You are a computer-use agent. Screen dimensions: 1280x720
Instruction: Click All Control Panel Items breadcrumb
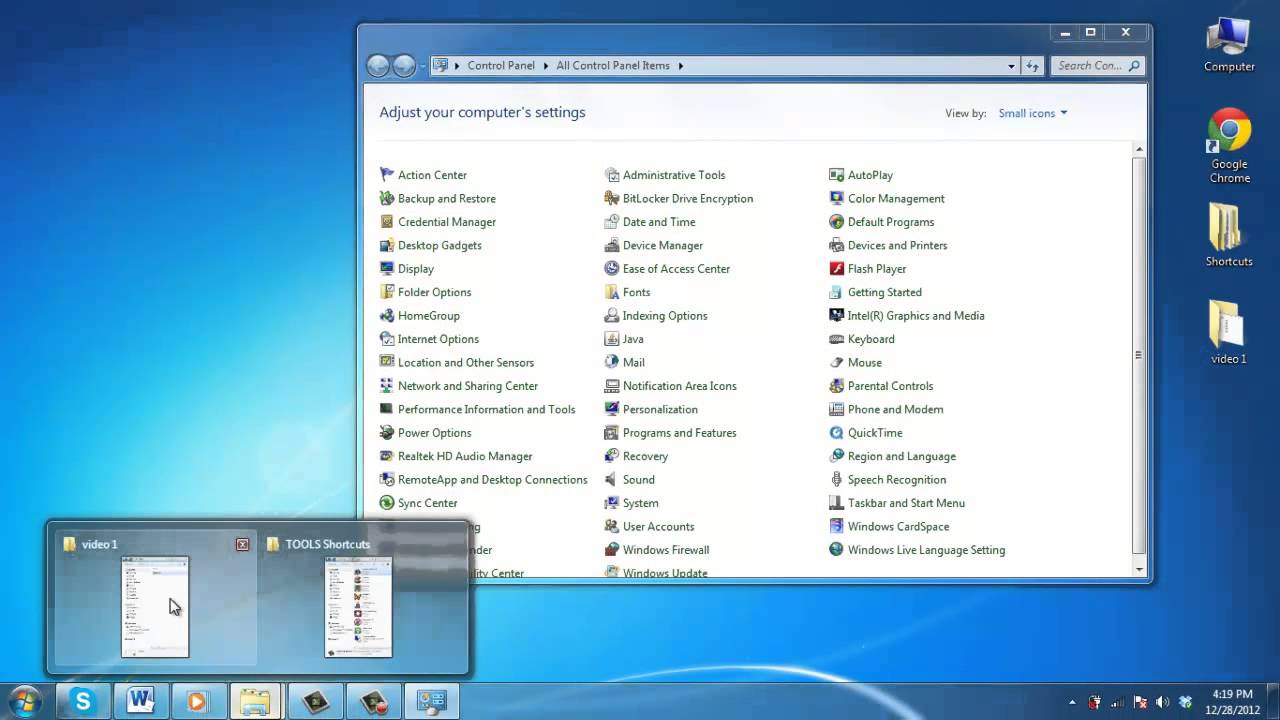click(613, 66)
